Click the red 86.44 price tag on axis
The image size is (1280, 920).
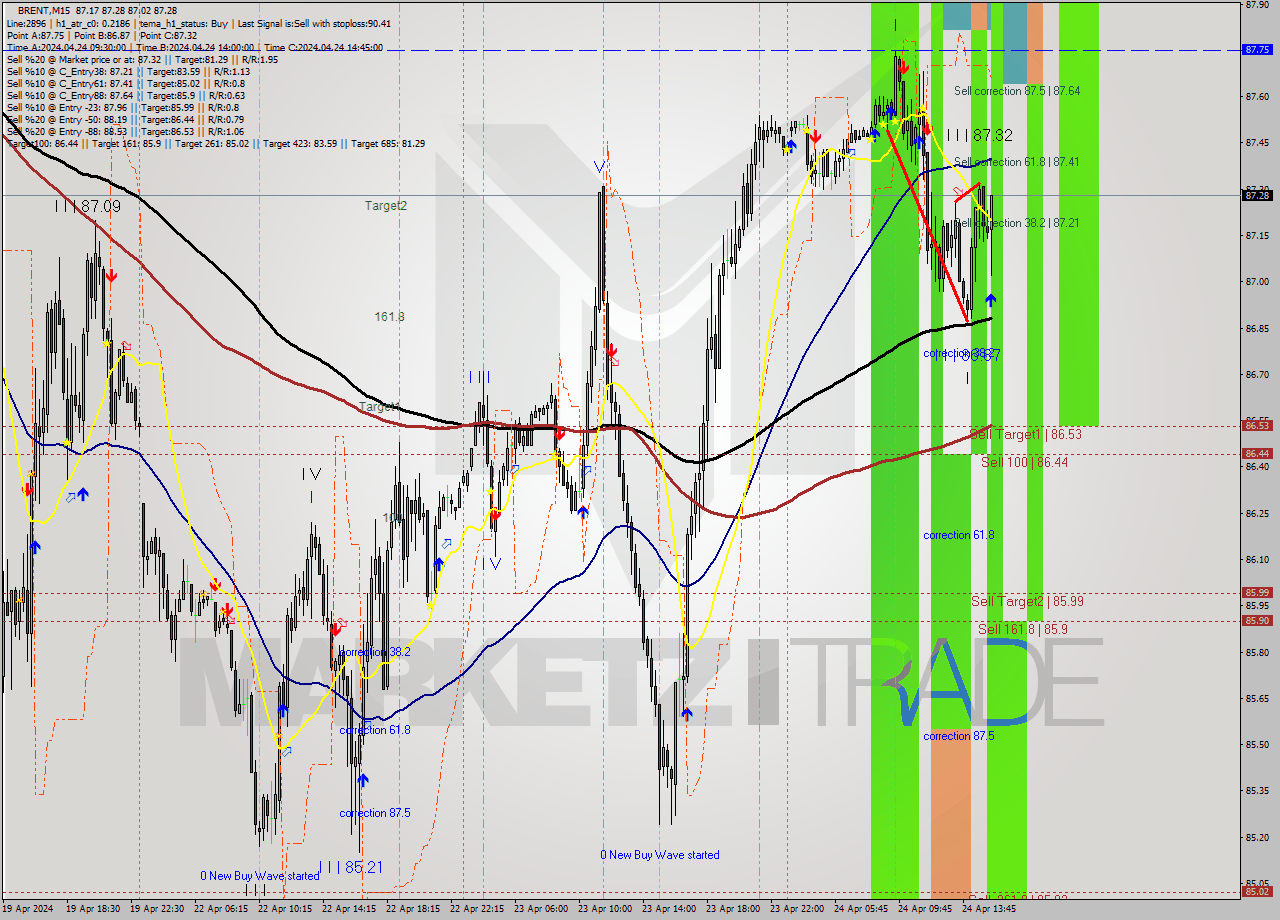point(1257,454)
